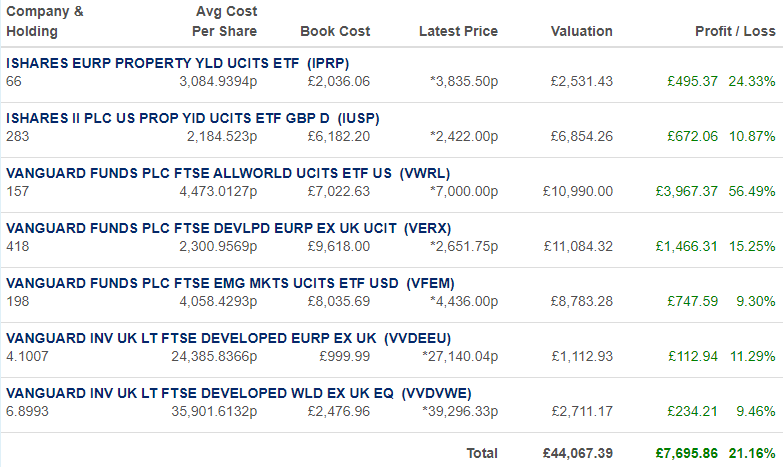
Task: Select the total valuation £44,067.39
Action: (578, 454)
